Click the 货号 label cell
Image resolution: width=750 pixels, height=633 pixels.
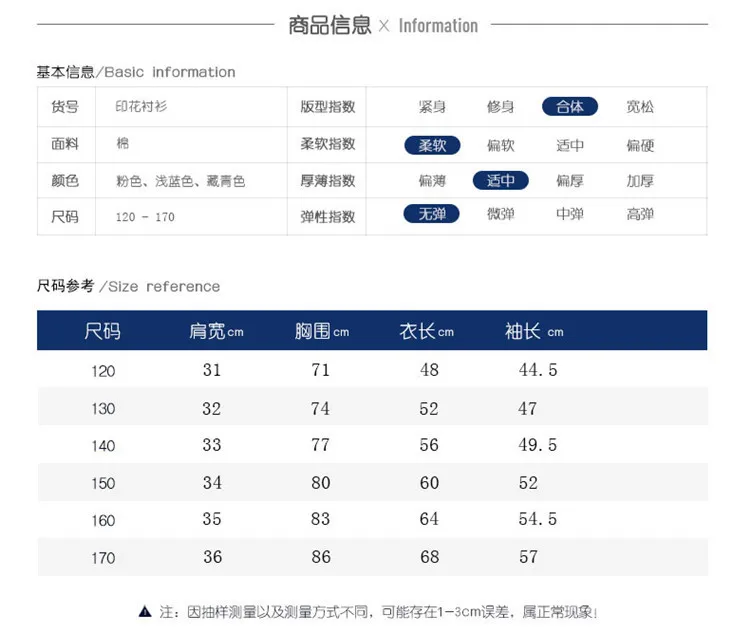coord(65,107)
